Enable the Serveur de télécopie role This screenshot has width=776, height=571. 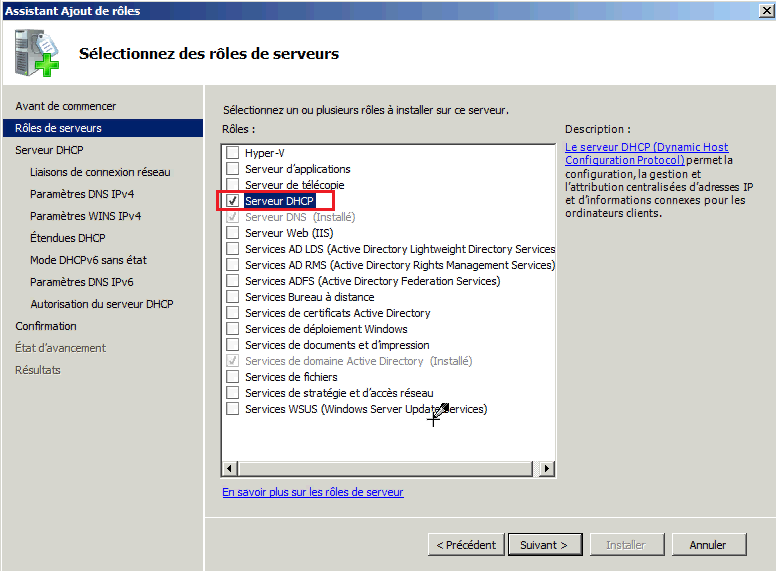[x=232, y=185]
